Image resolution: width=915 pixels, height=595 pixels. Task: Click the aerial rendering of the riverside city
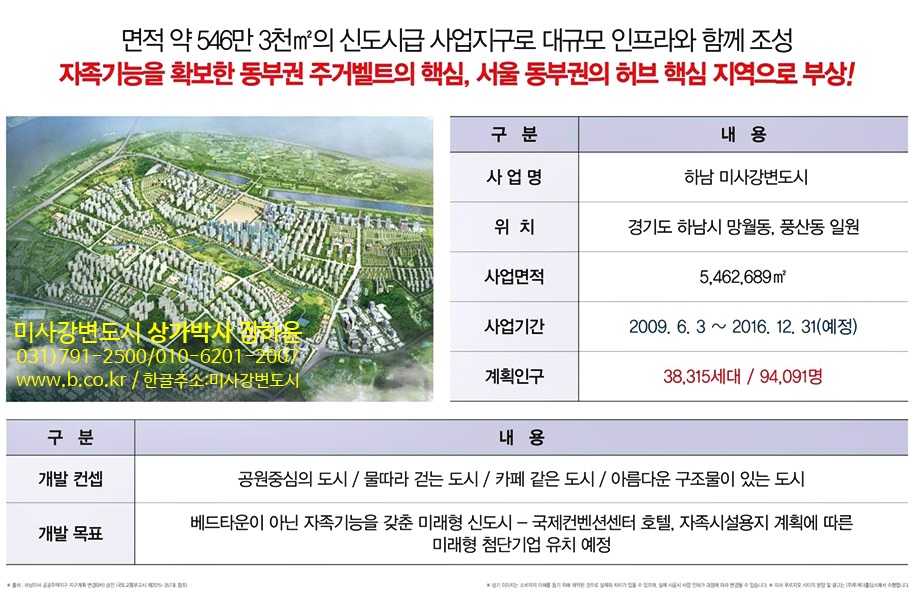click(219, 258)
